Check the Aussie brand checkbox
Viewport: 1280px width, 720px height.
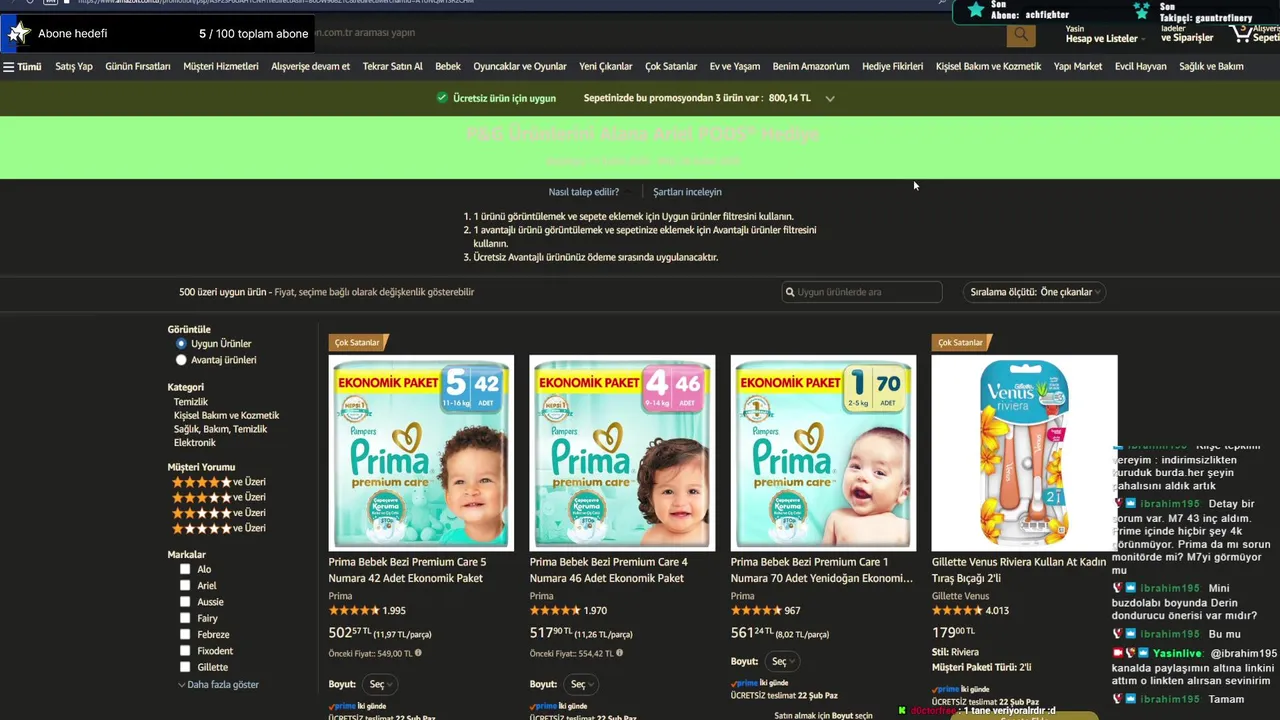(x=185, y=602)
